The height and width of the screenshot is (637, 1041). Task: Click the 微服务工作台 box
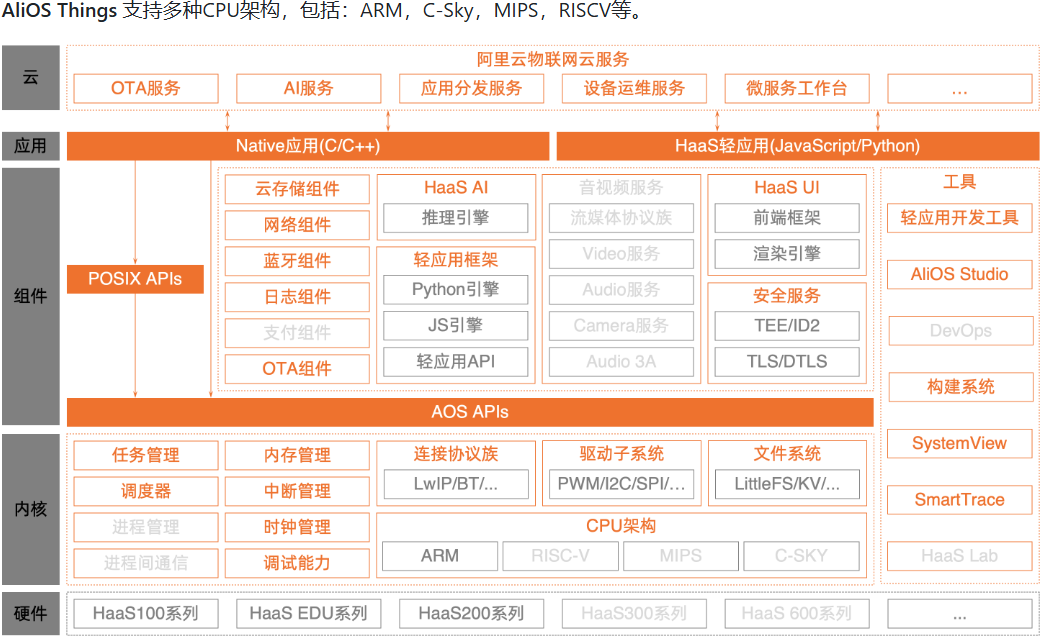point(797,88)
